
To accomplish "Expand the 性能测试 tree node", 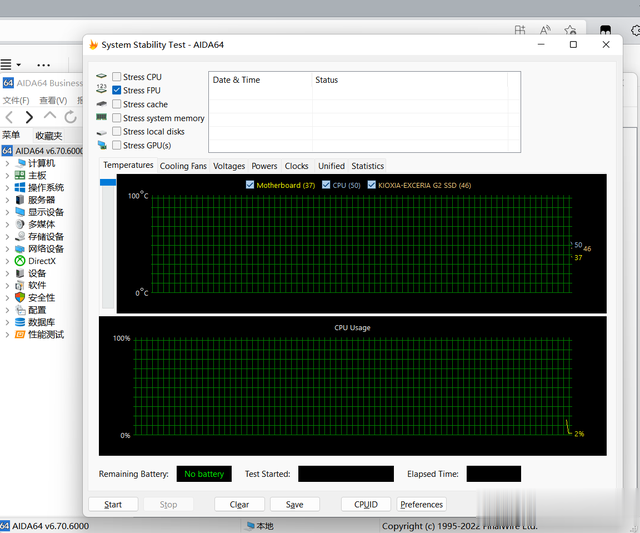I will click(x=7, y=335).
